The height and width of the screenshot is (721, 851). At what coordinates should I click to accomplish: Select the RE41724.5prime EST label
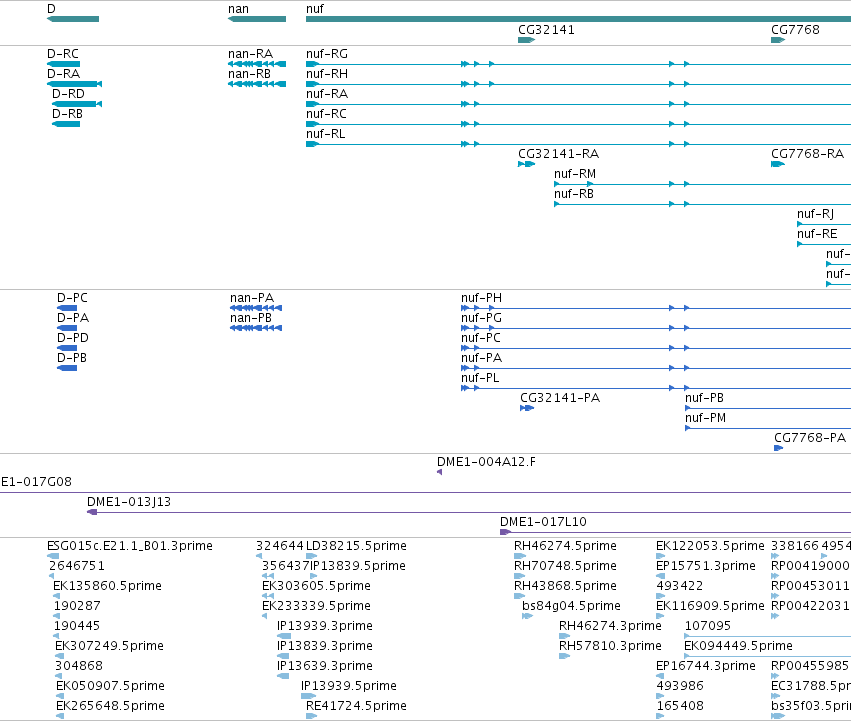(357, 706)
